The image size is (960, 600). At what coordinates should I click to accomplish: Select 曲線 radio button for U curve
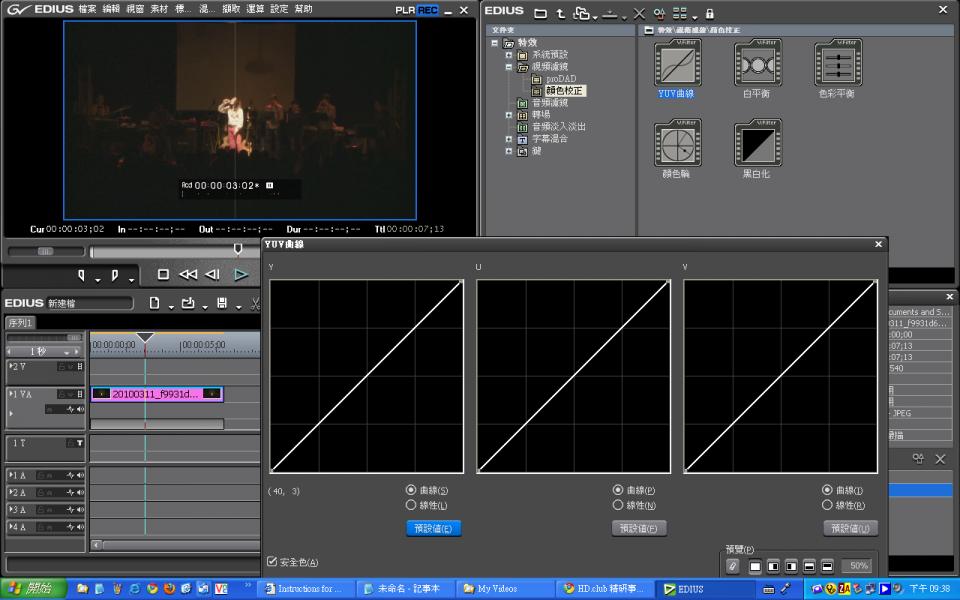point(618,490)
